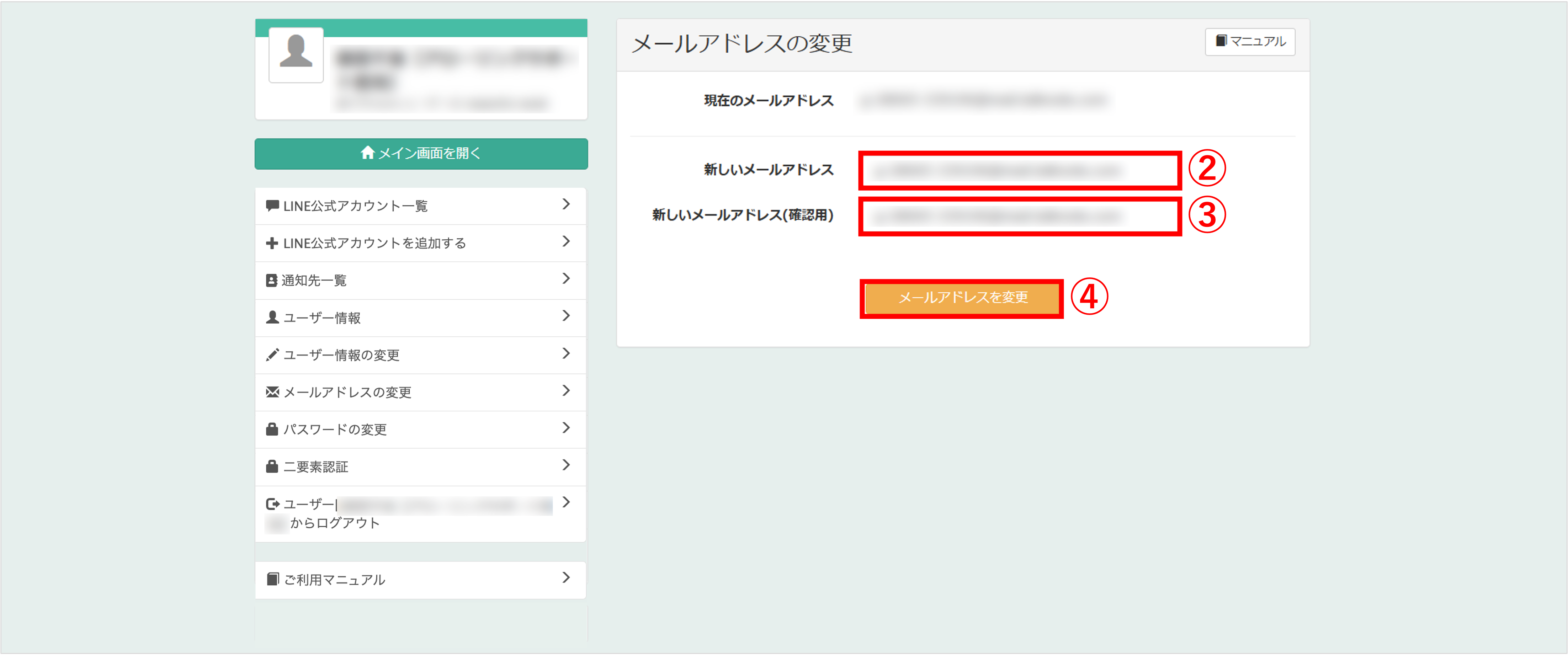Click envelope icon beside メールアドレスの変更 menu
The width and height of the screenshot is (1568, 655).
coord(272,392)
